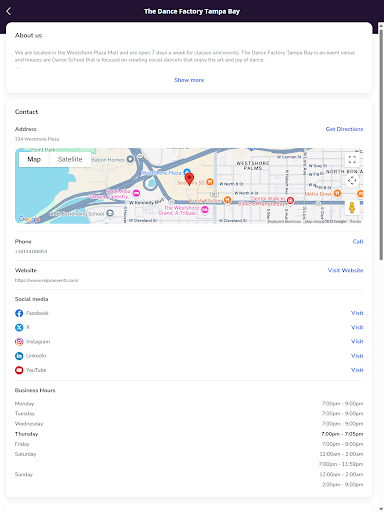This screenshot has height=512, width=384.
Task: Visit the X profile
Action: [x=357, y=327]
